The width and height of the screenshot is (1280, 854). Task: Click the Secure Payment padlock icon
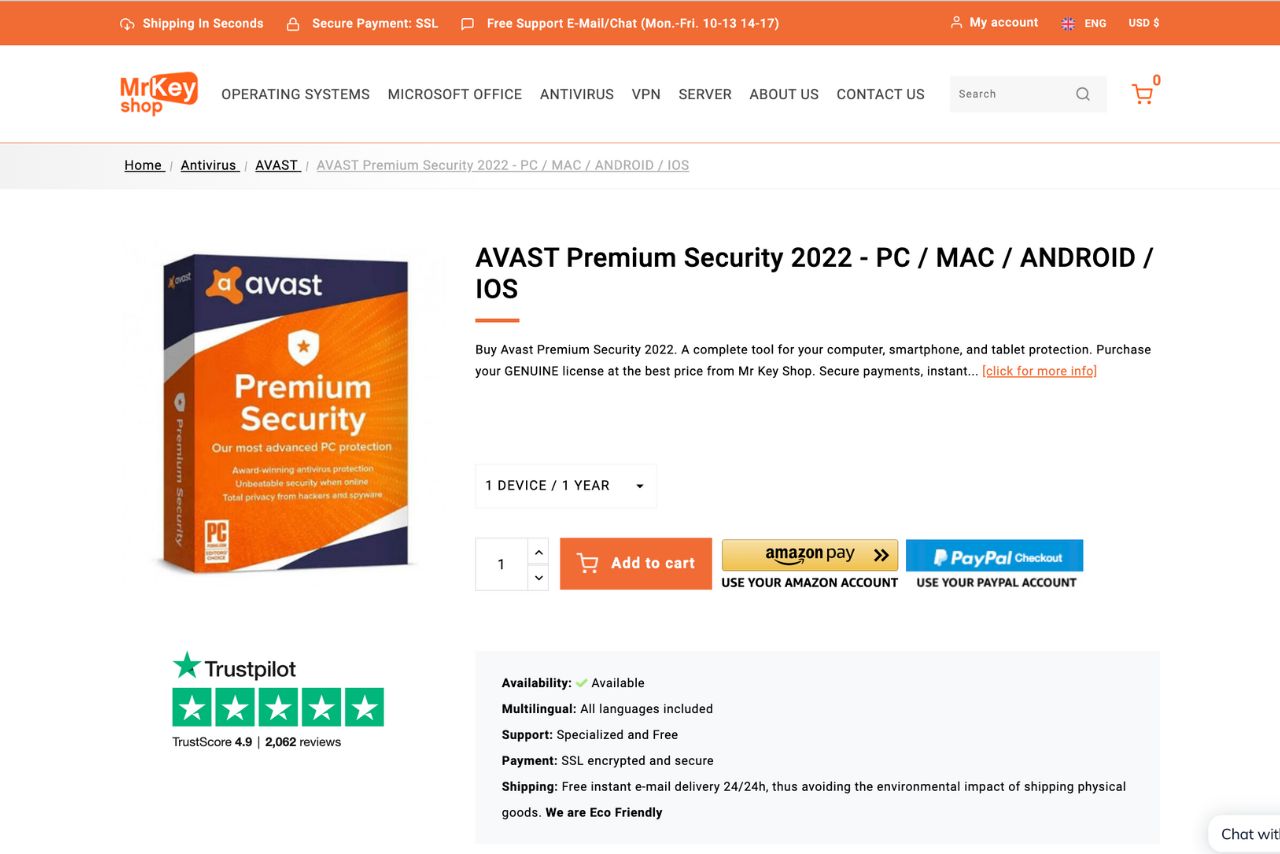coord(293,22)
